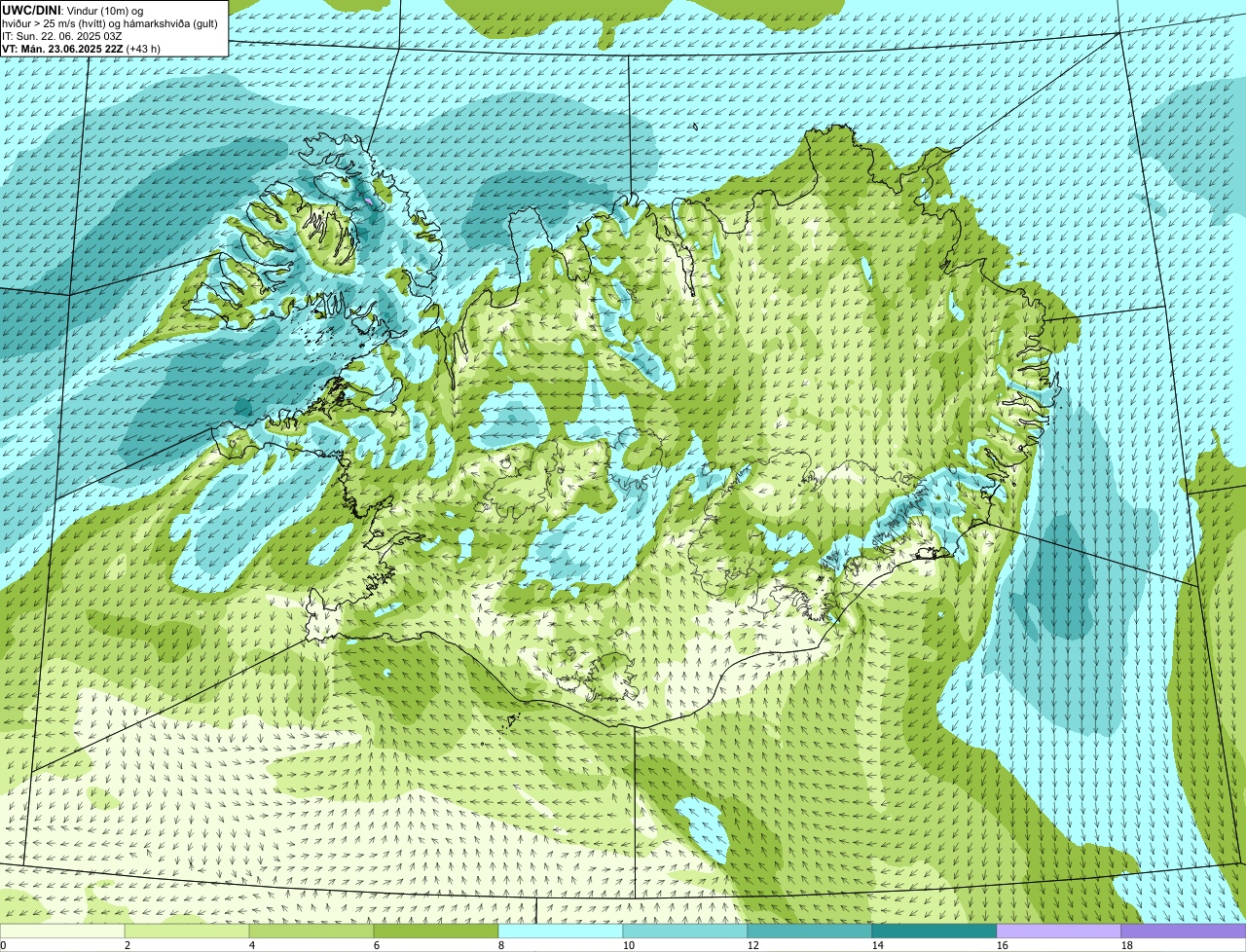Click the '8' scale label
This screenshot has width=1246, height=952.
(501, 945)
